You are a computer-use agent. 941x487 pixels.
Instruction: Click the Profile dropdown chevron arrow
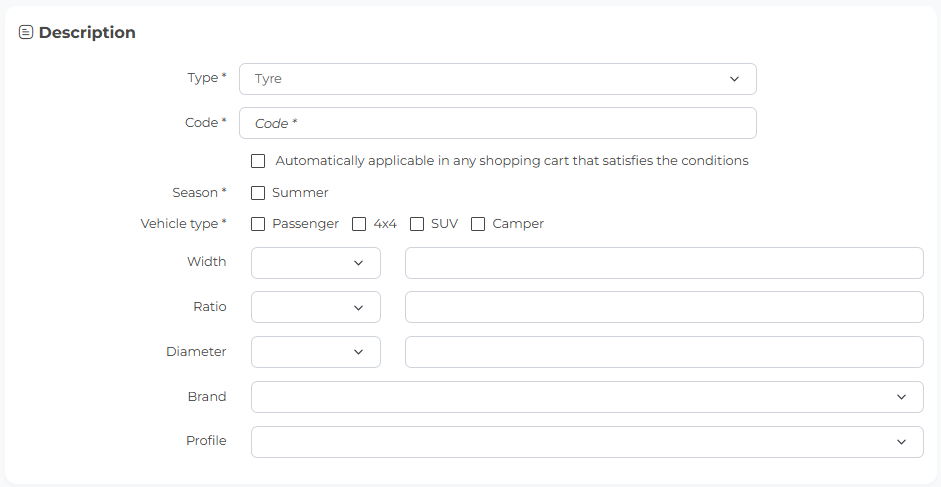(x=901, y=442)
